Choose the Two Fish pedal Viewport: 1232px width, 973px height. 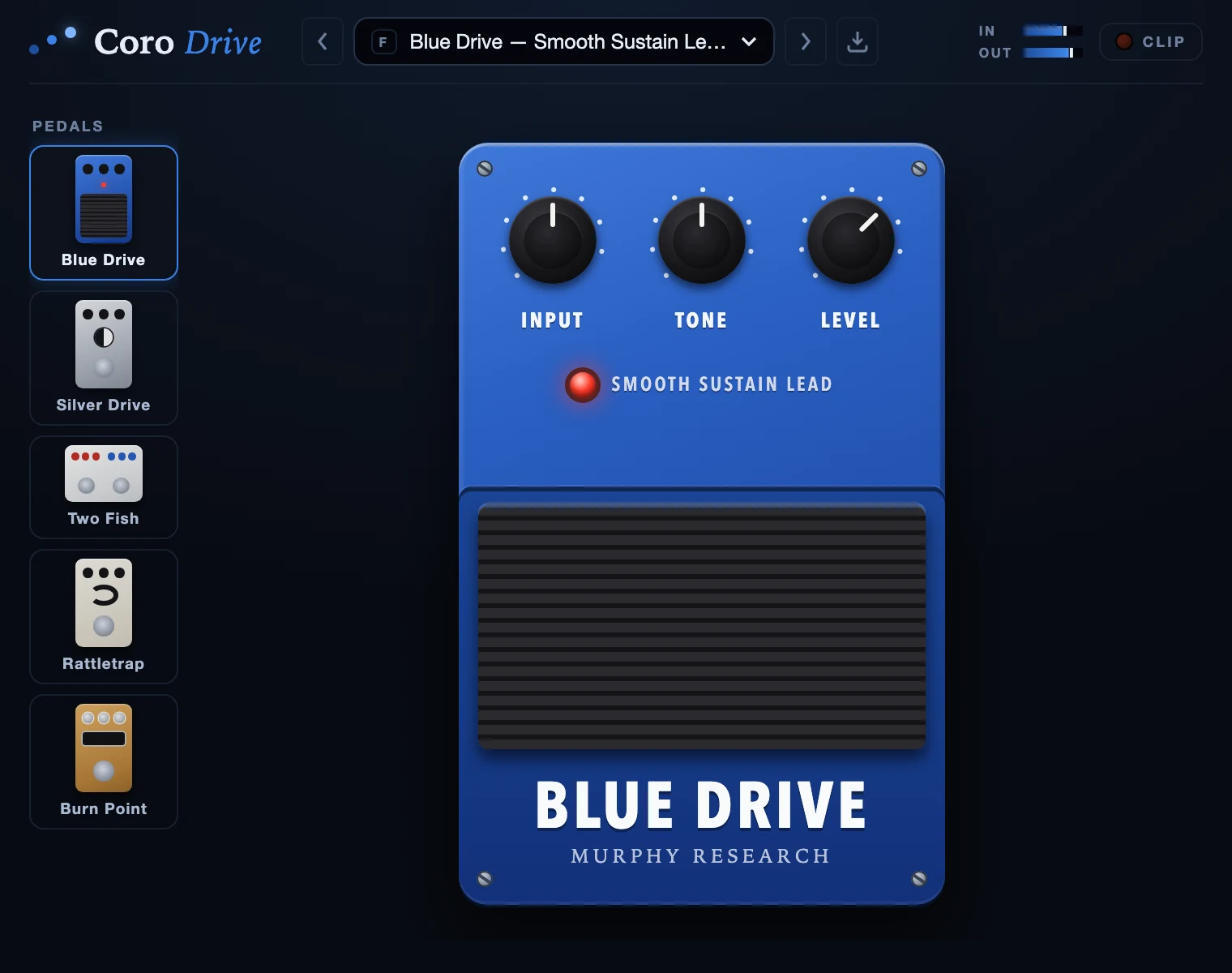(104, 487)
